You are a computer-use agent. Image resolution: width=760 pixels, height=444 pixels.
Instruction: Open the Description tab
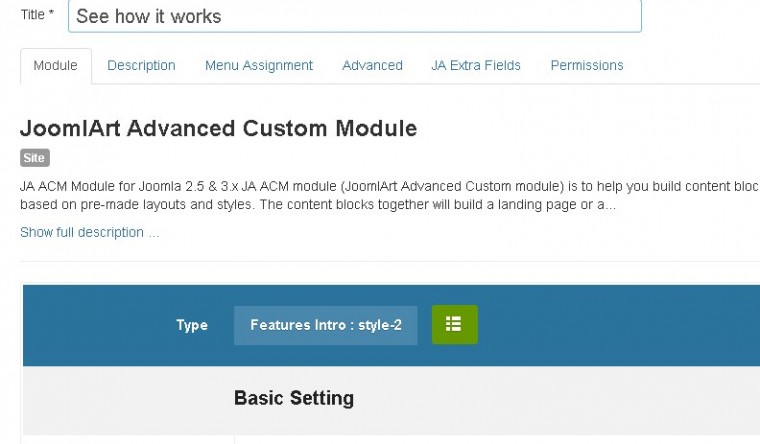(141, 66)
